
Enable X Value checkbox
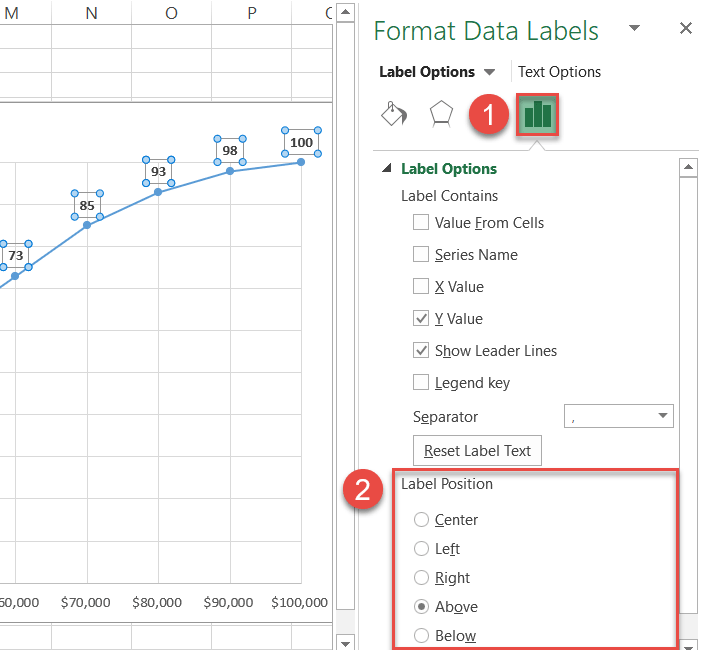click(x=421, y=287)
